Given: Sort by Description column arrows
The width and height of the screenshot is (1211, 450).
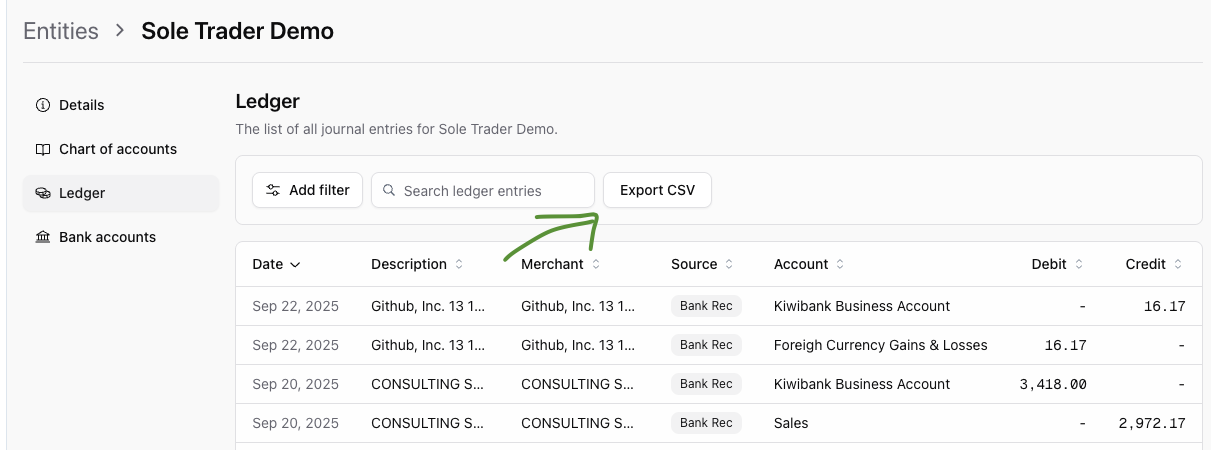Looking at the screenshot, I should [x=459, y=264].
